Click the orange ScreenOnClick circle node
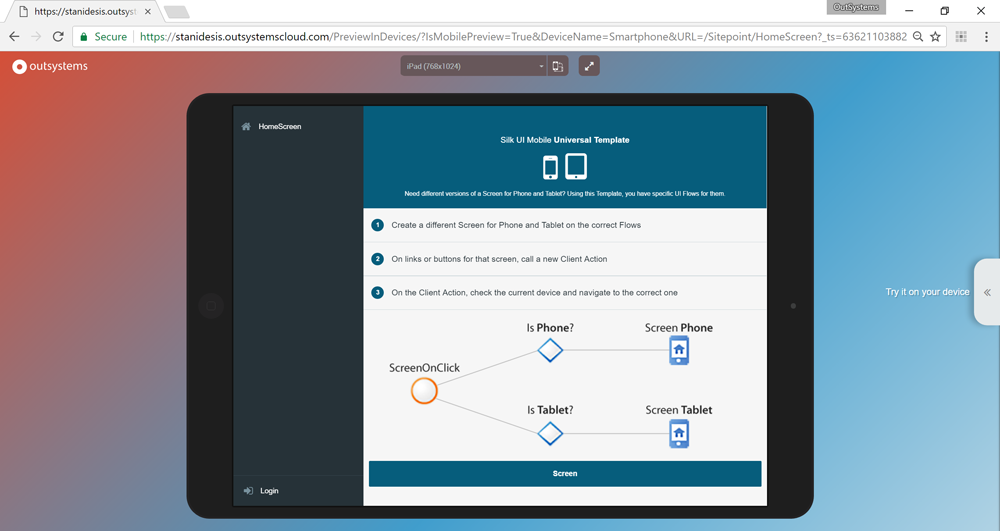Image resolution: width=1000 pixels, height=531 pixels. (424, 390)
